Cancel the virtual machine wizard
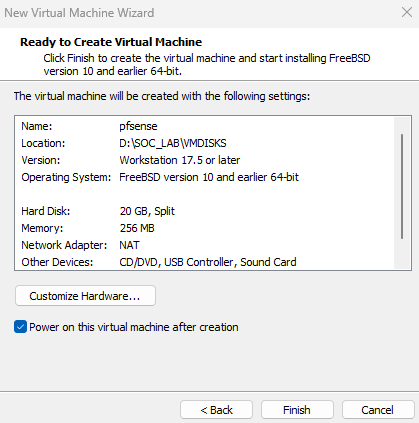The height and width of the screenshot is (423, 419). [378, 410]
